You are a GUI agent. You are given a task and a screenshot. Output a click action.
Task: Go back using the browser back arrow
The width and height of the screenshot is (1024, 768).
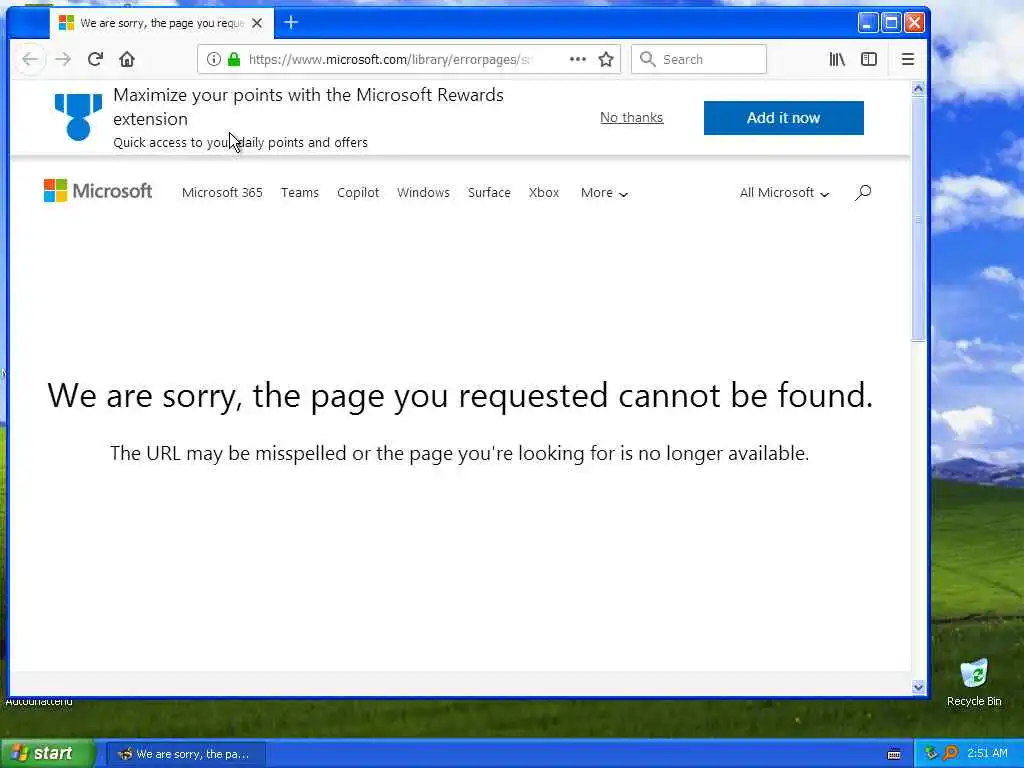point(30,59)
